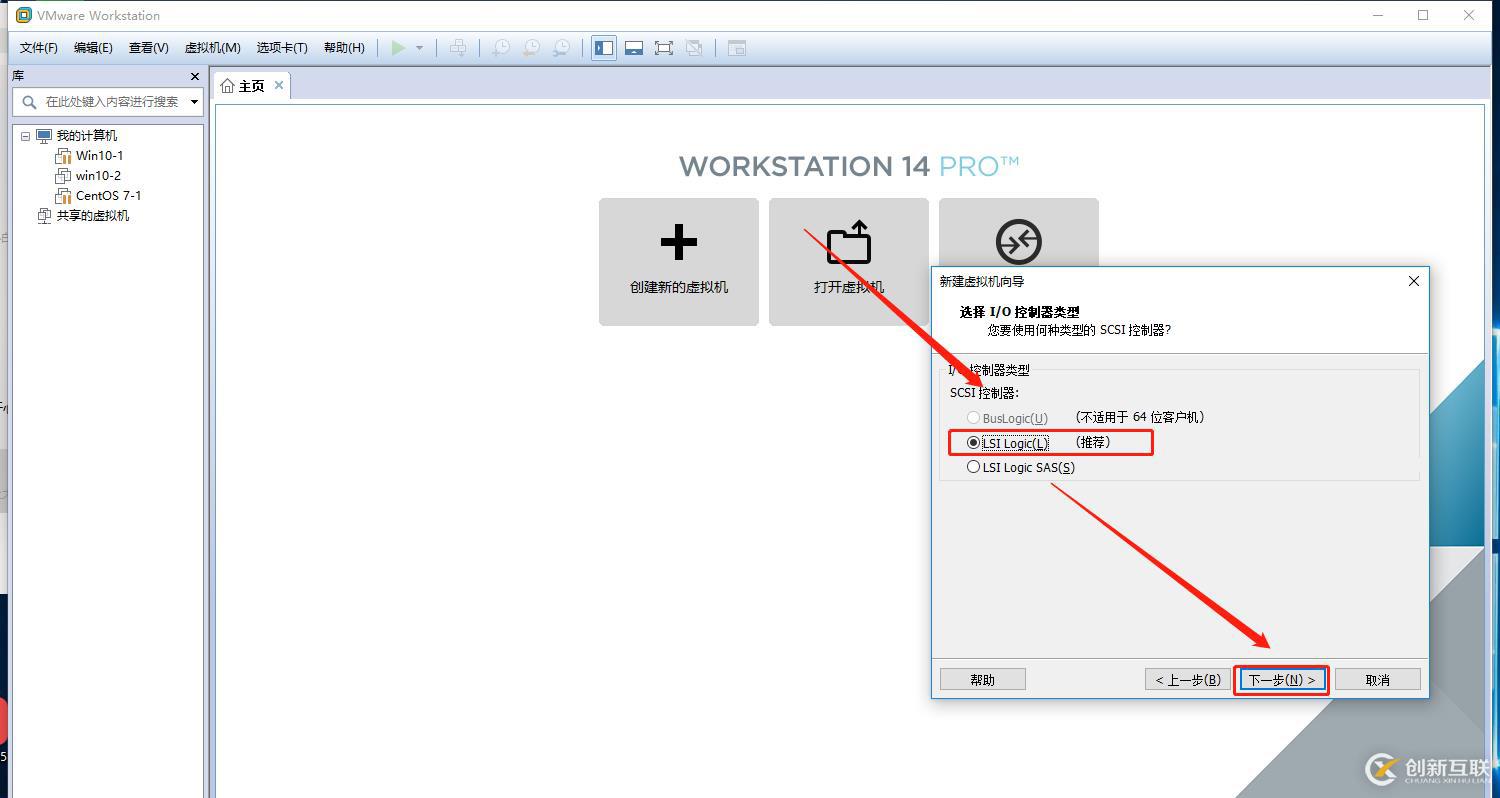Select the LSI Logic SAS(S) radio button
1500x798 pixels.
click(x=973, y=467)
